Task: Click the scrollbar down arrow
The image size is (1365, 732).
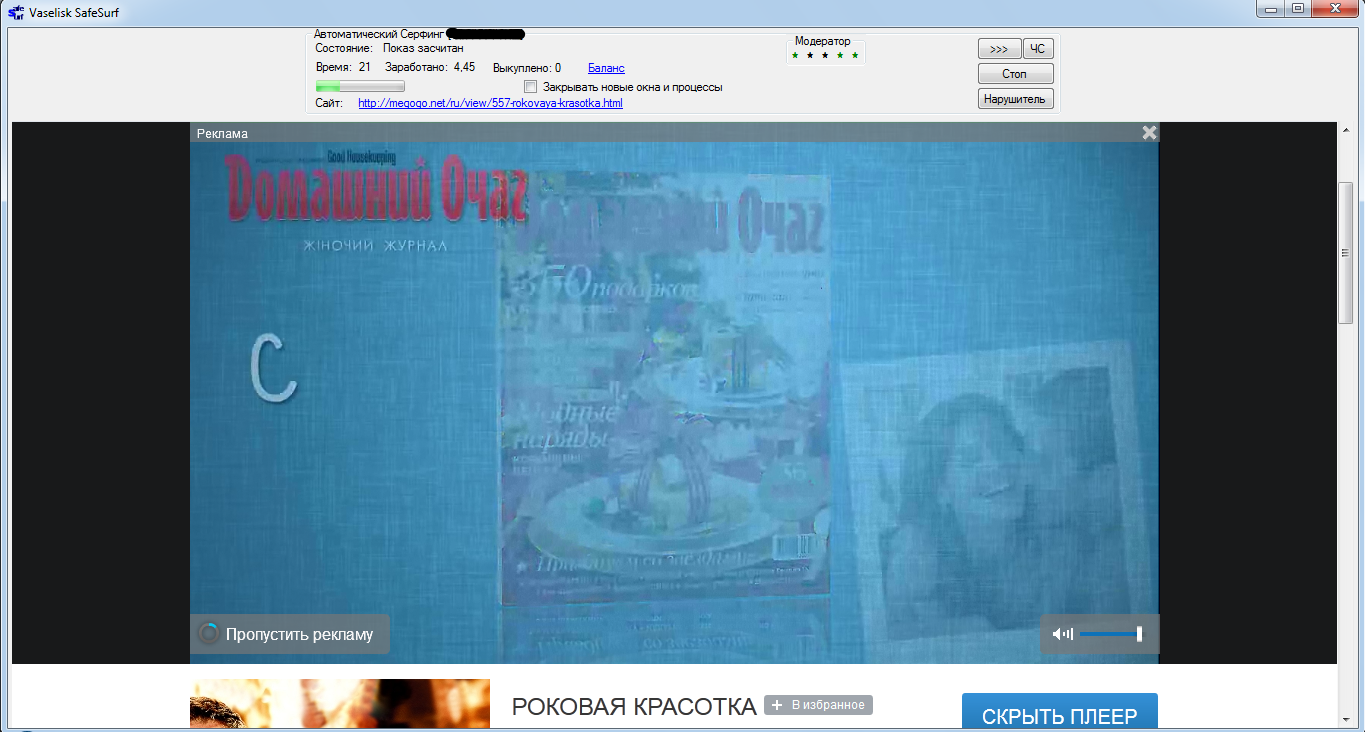Action: [x=1346, y=718]
